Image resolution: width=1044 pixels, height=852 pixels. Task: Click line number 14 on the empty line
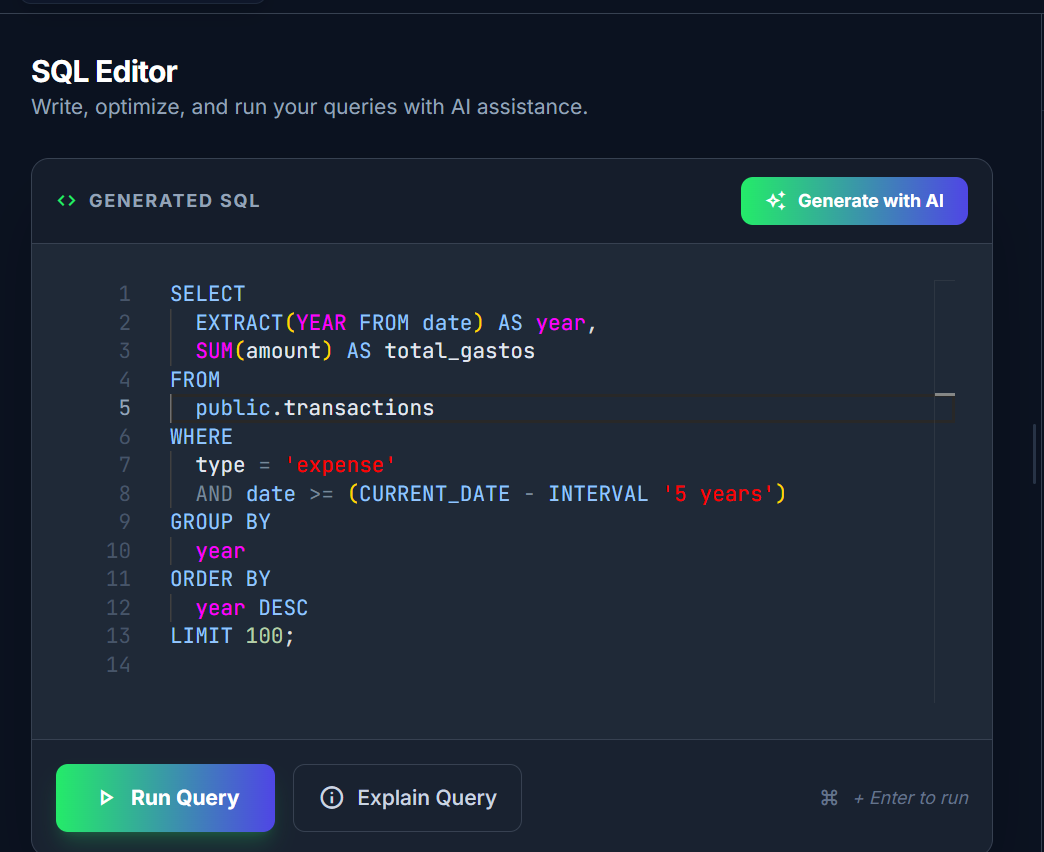pos(118,665)
